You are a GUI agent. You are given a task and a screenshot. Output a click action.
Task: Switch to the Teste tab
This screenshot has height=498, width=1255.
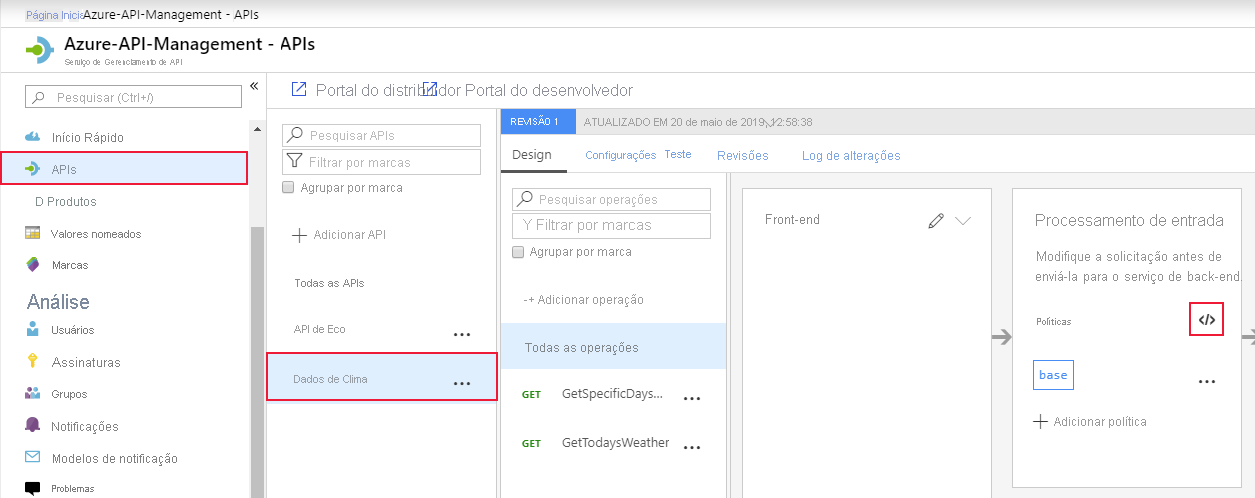[x=678, y=155]
